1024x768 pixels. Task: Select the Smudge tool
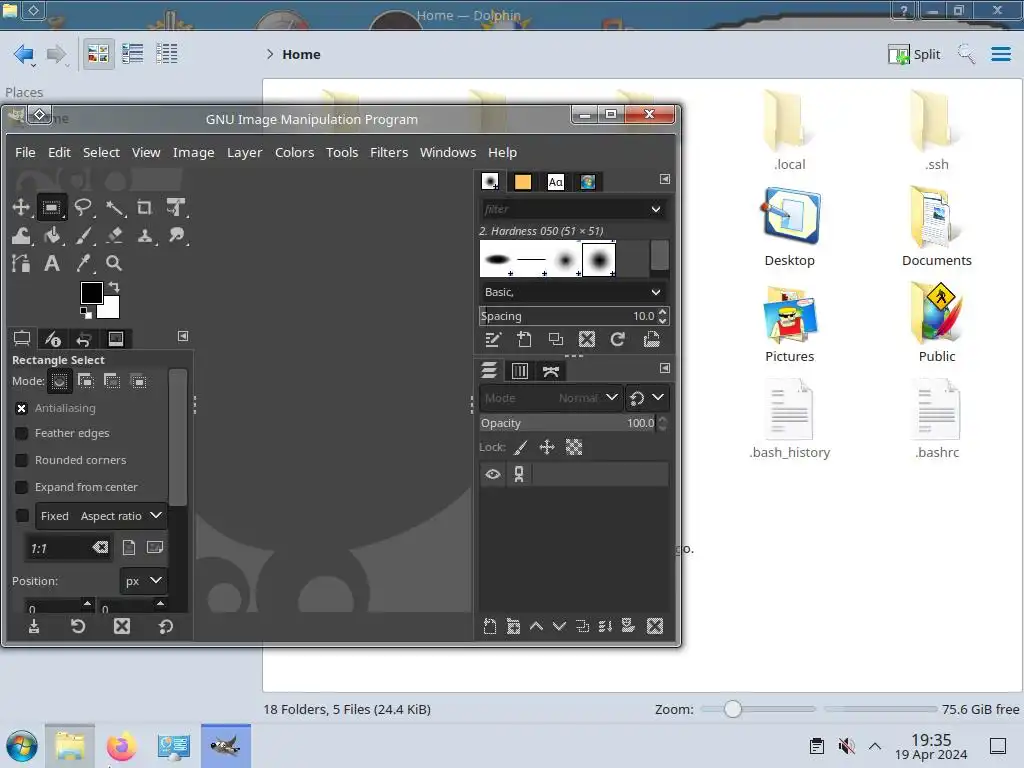coord(176,235)
